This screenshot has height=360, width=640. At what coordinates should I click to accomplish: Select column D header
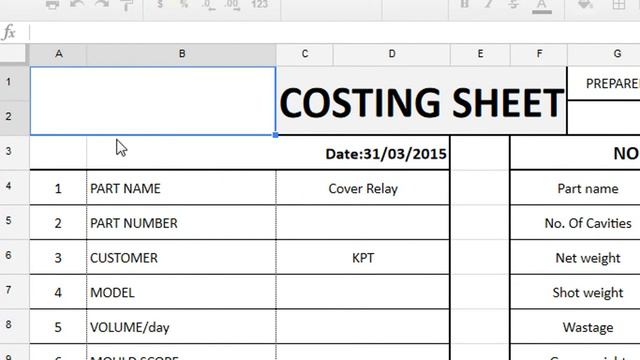pos(391,54)
